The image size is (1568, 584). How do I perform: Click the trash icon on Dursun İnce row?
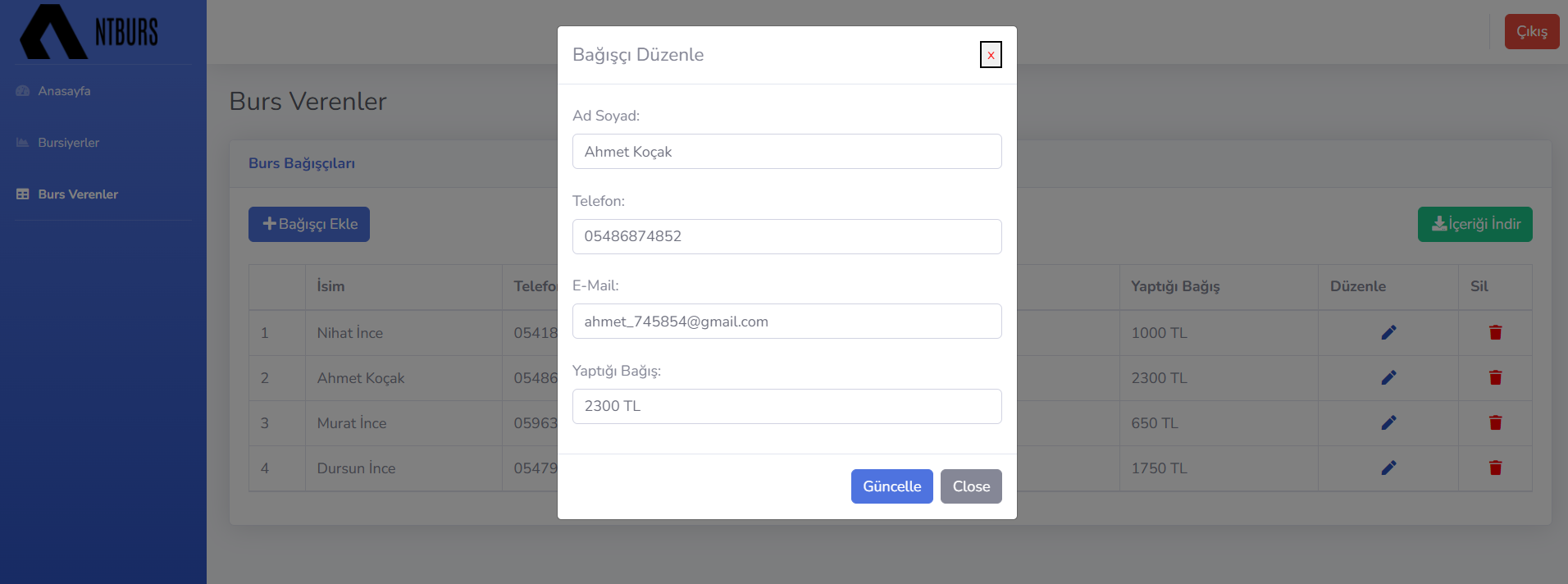pos(1494,468)
